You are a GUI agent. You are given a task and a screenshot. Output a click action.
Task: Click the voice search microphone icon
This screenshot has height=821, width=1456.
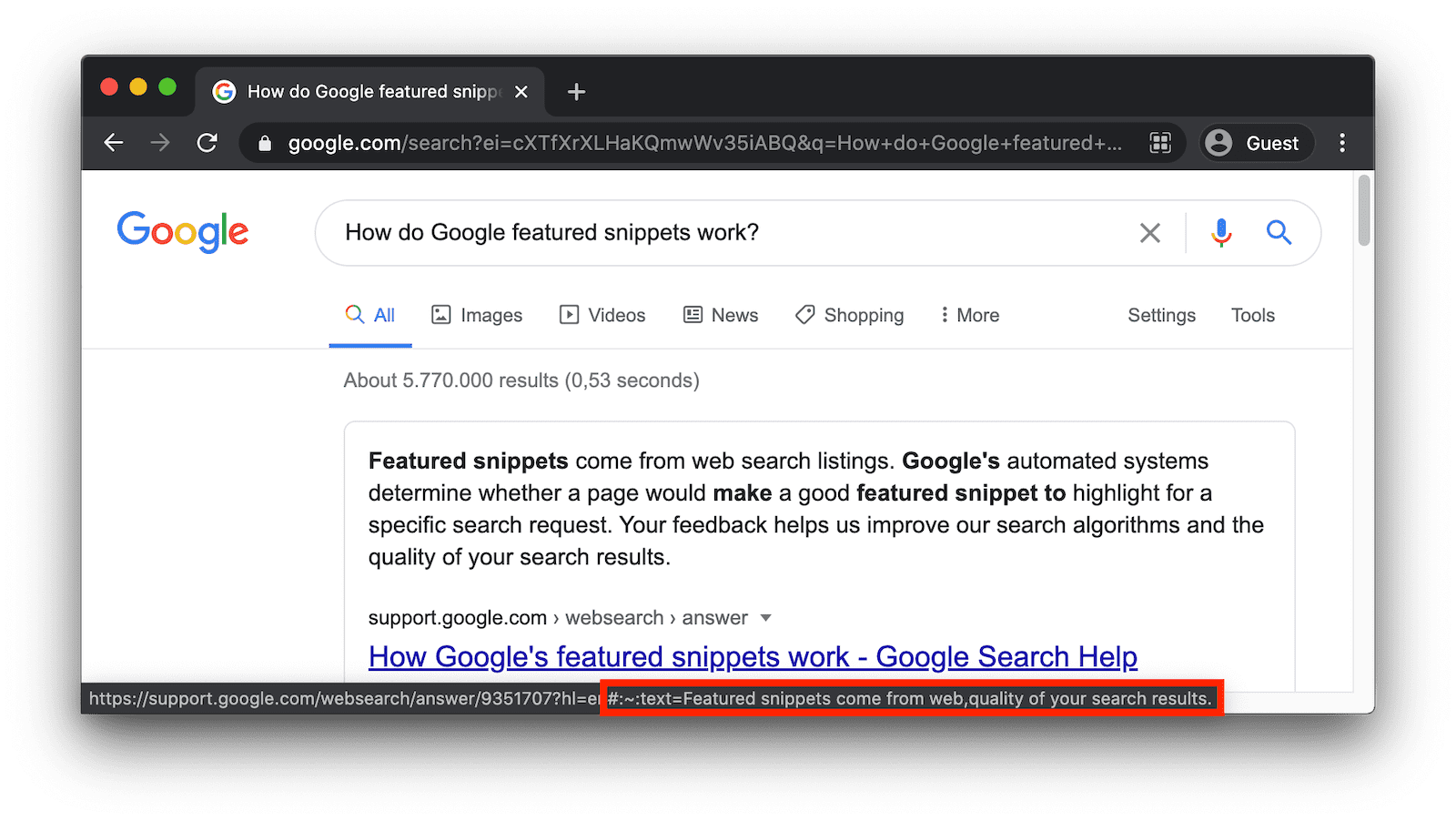click(1219, 233)
